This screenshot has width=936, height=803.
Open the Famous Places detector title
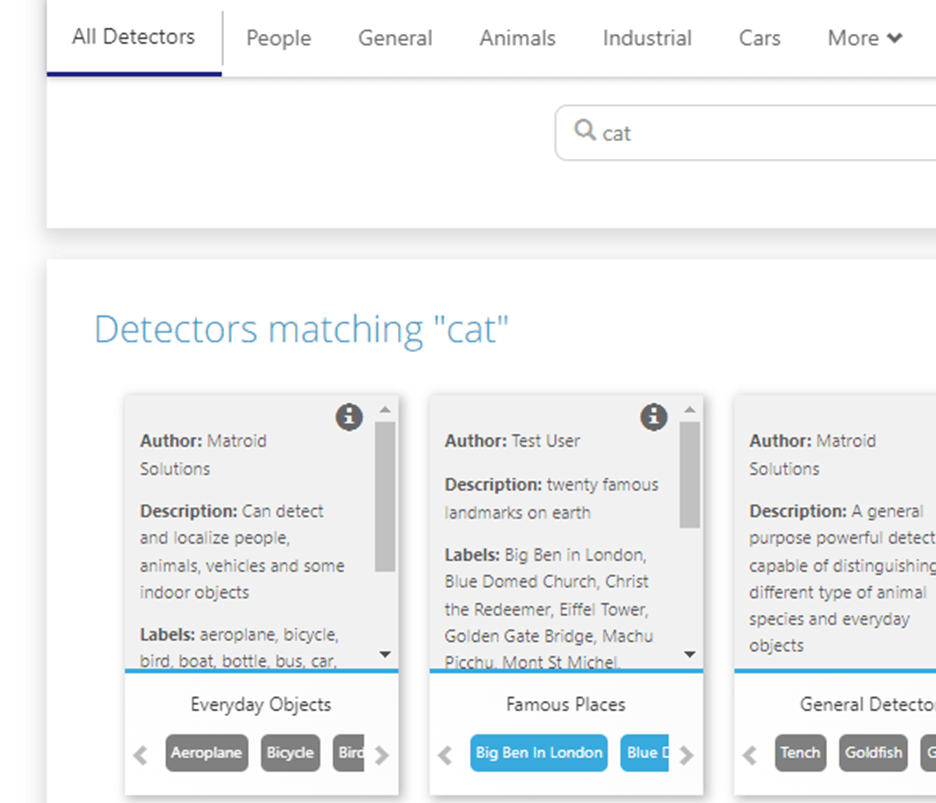[565, 705]
